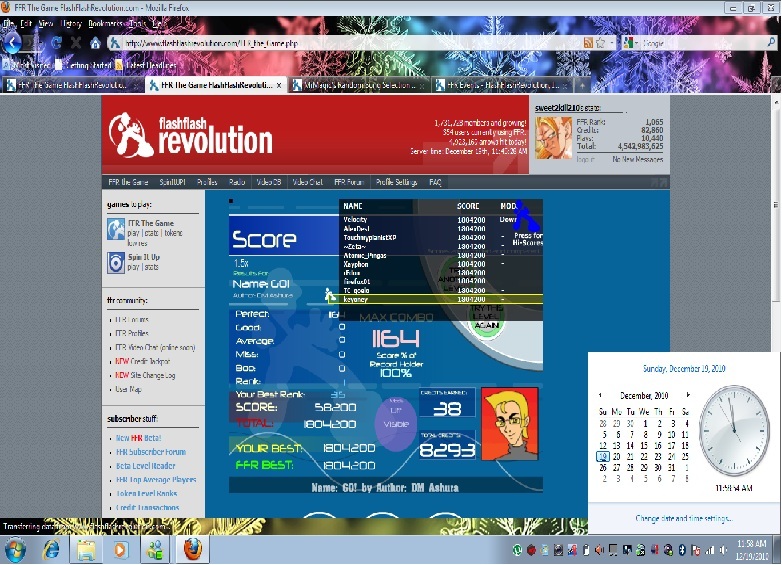Open the FFR Forum navigation item
Viewport: 782px width, 565px height.
click(349, 182)
